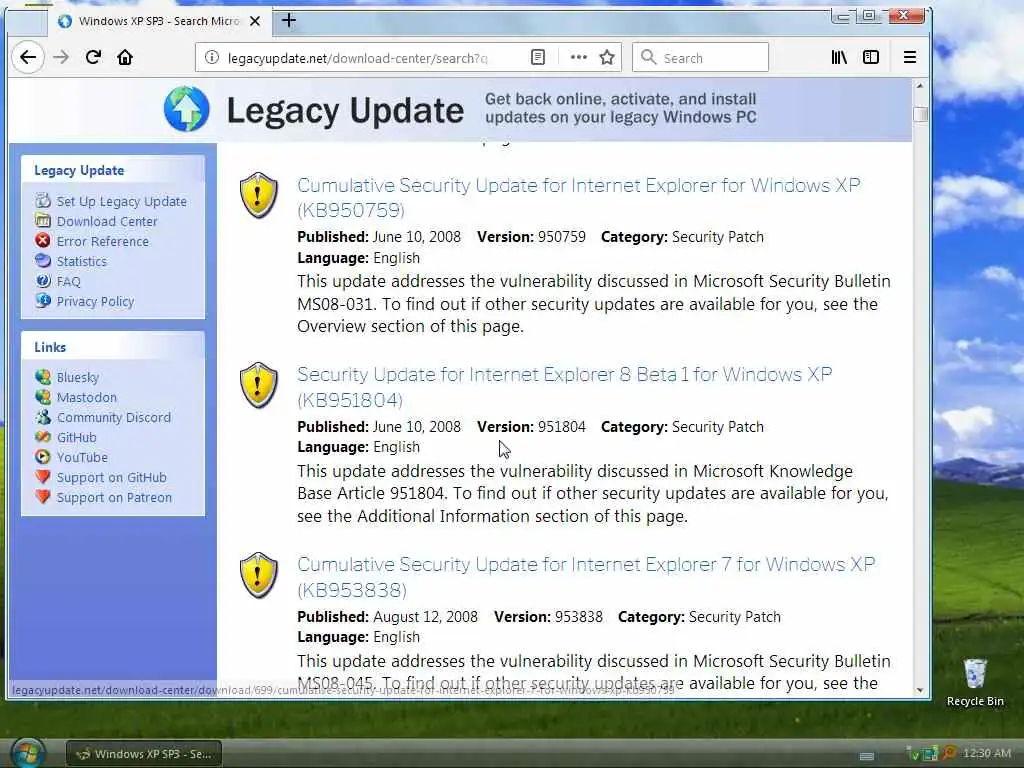Viewport: 1024px width, 768px height.
Task: Select the Windows XP SP3 taskbar button
Action: tap(144, 754)
